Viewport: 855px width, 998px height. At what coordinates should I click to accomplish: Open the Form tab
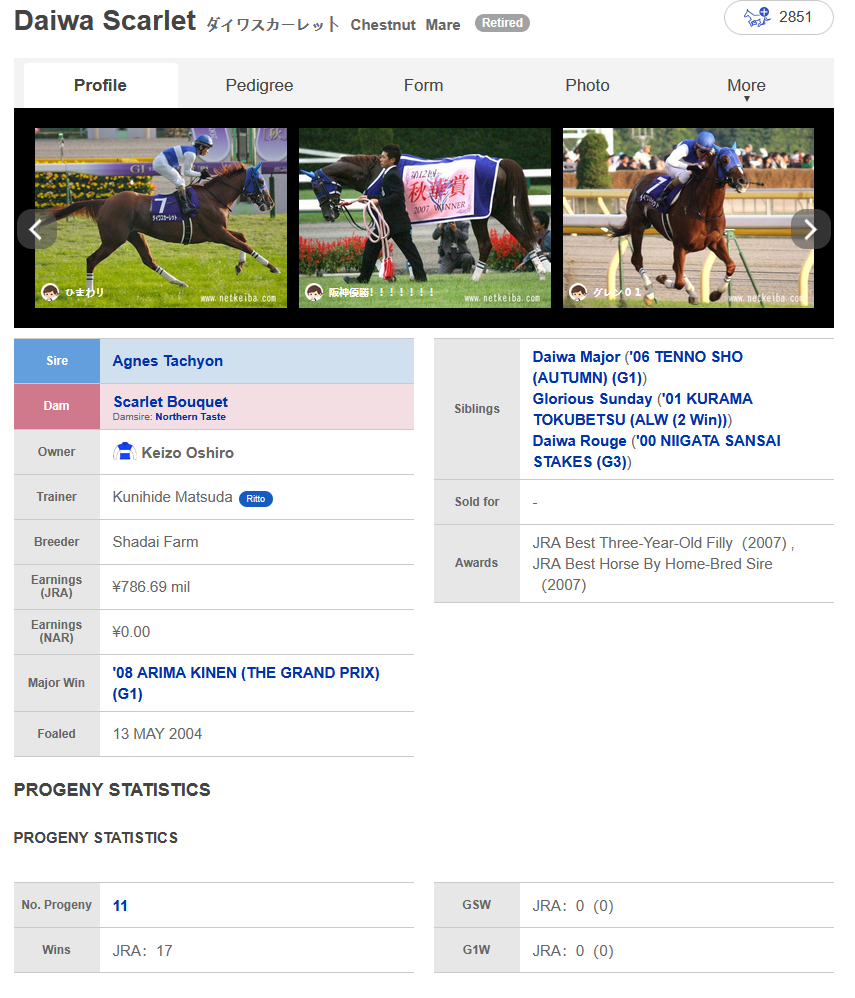pyautogui.click(x=423, y=85)
